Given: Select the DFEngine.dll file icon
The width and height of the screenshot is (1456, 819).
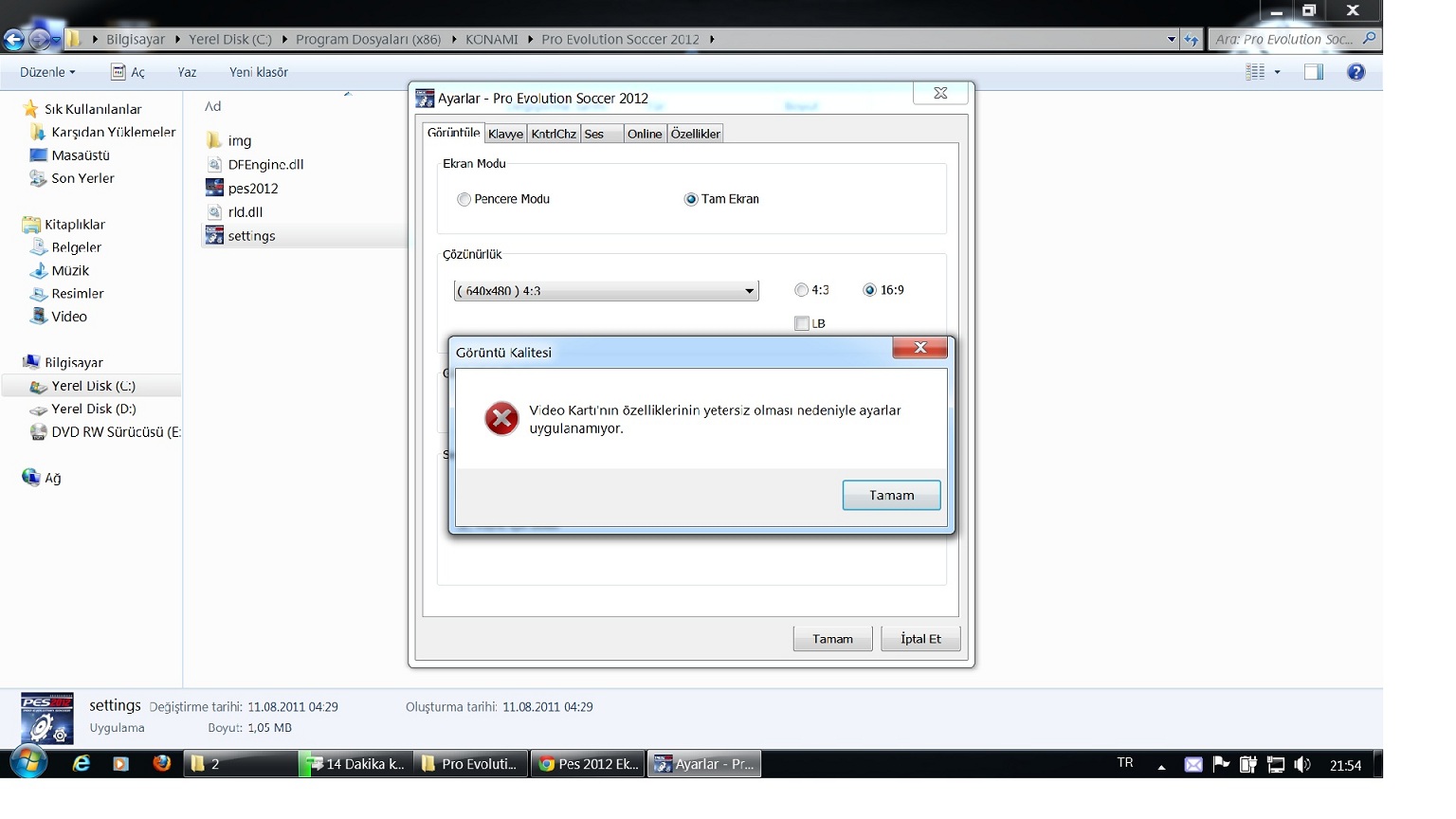Looking at the screenshot, I should point(214,164).
